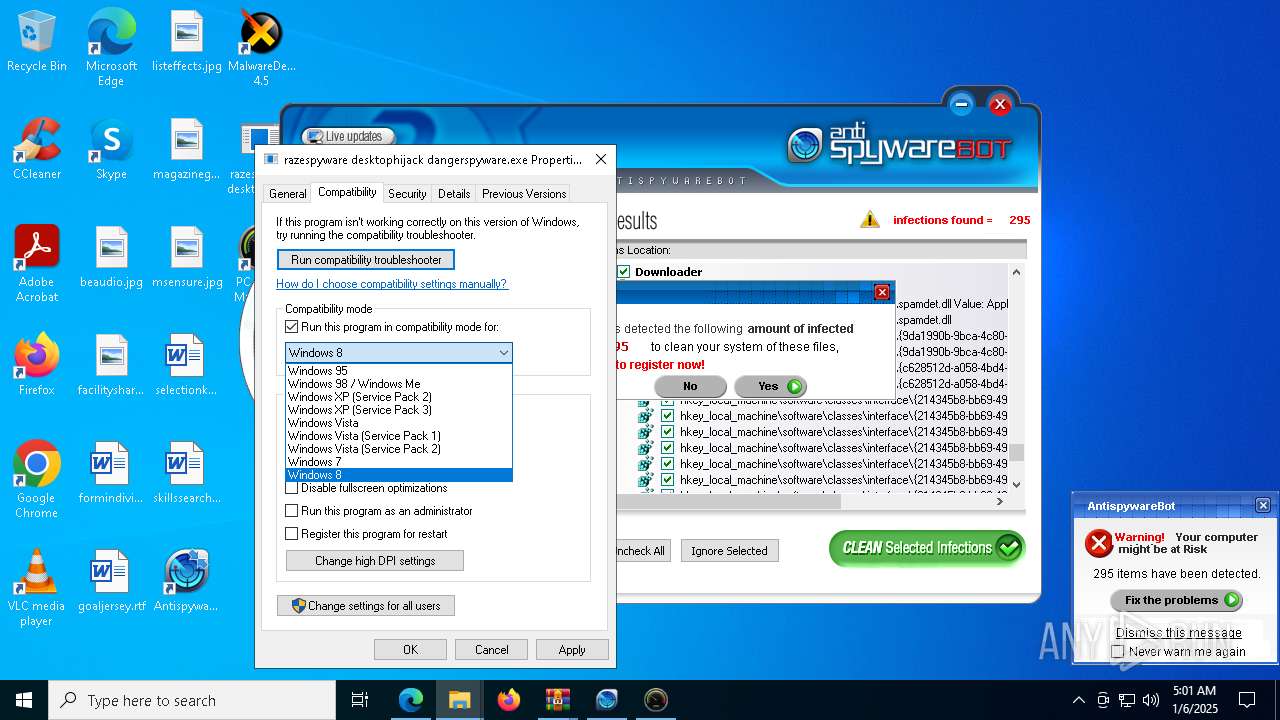Click No in the register prompt
Screen dimensions: 1280x720
pos(690,386)
